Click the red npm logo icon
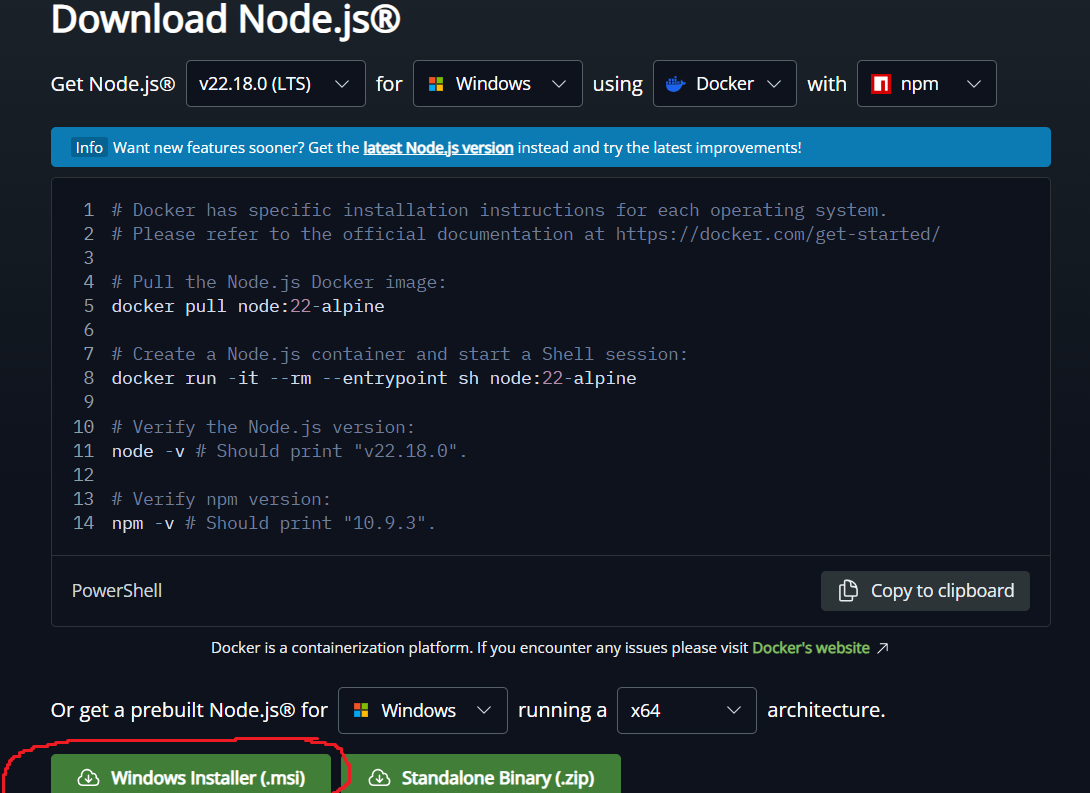The width and height of the screenshot is (1090, 793). click(881, 84)
